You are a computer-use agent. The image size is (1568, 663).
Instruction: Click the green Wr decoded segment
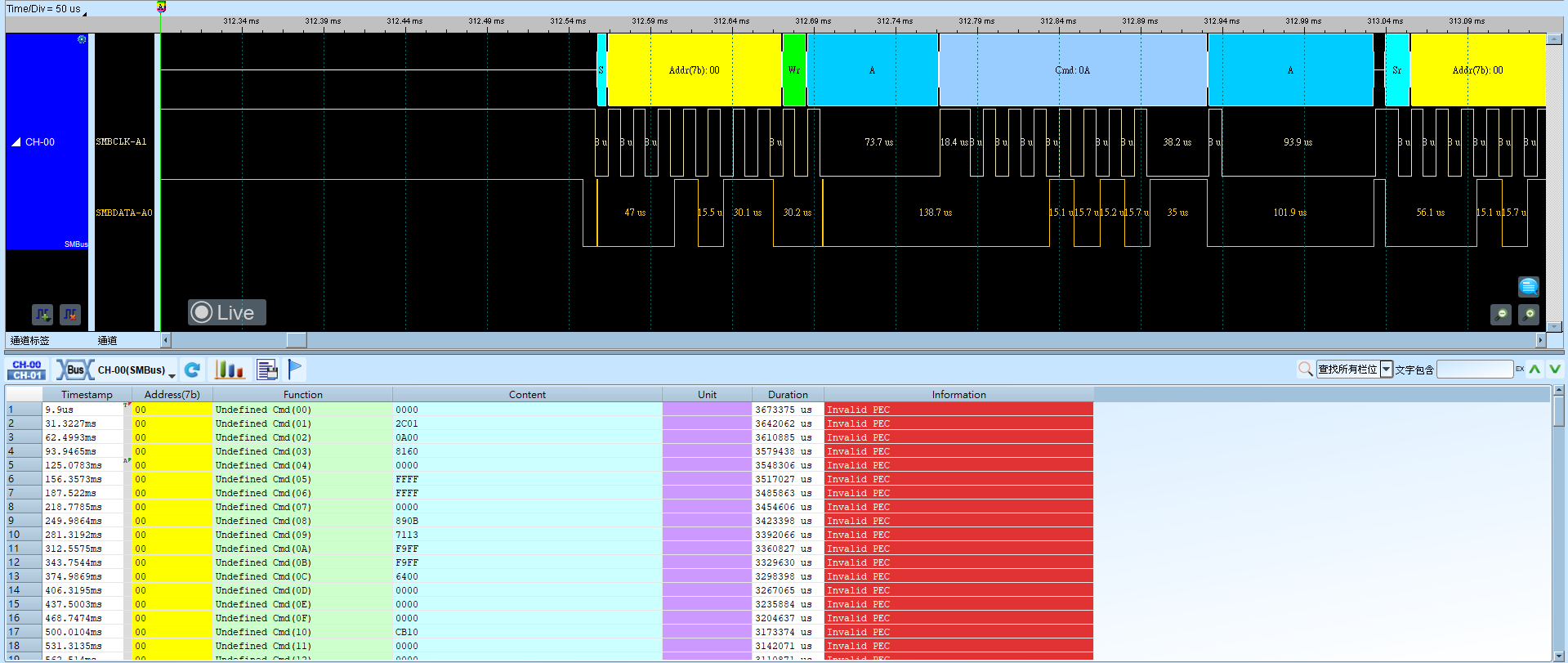[794, 69]
